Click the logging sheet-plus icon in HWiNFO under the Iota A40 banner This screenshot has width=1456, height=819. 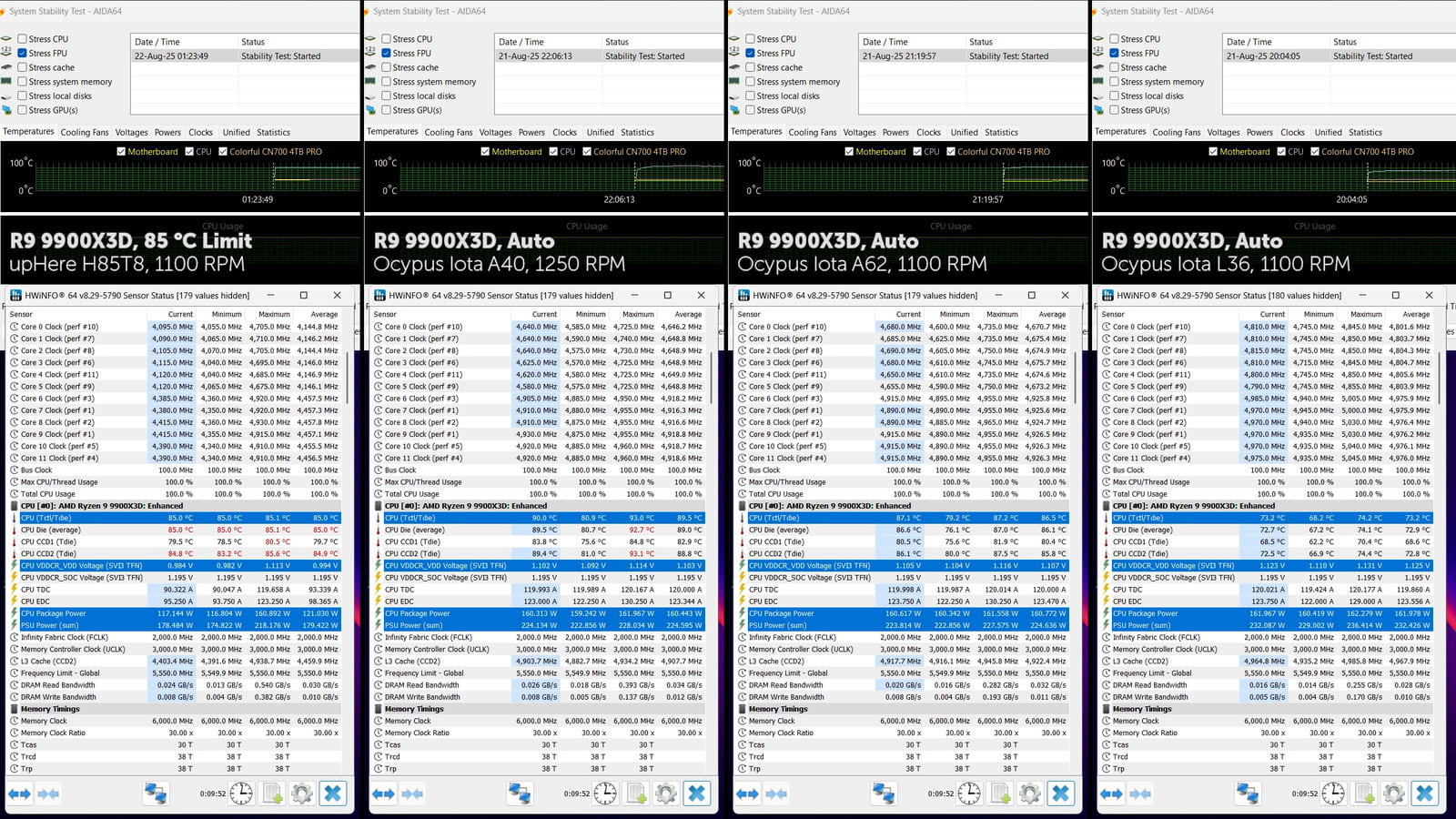(x=636, y=794)
